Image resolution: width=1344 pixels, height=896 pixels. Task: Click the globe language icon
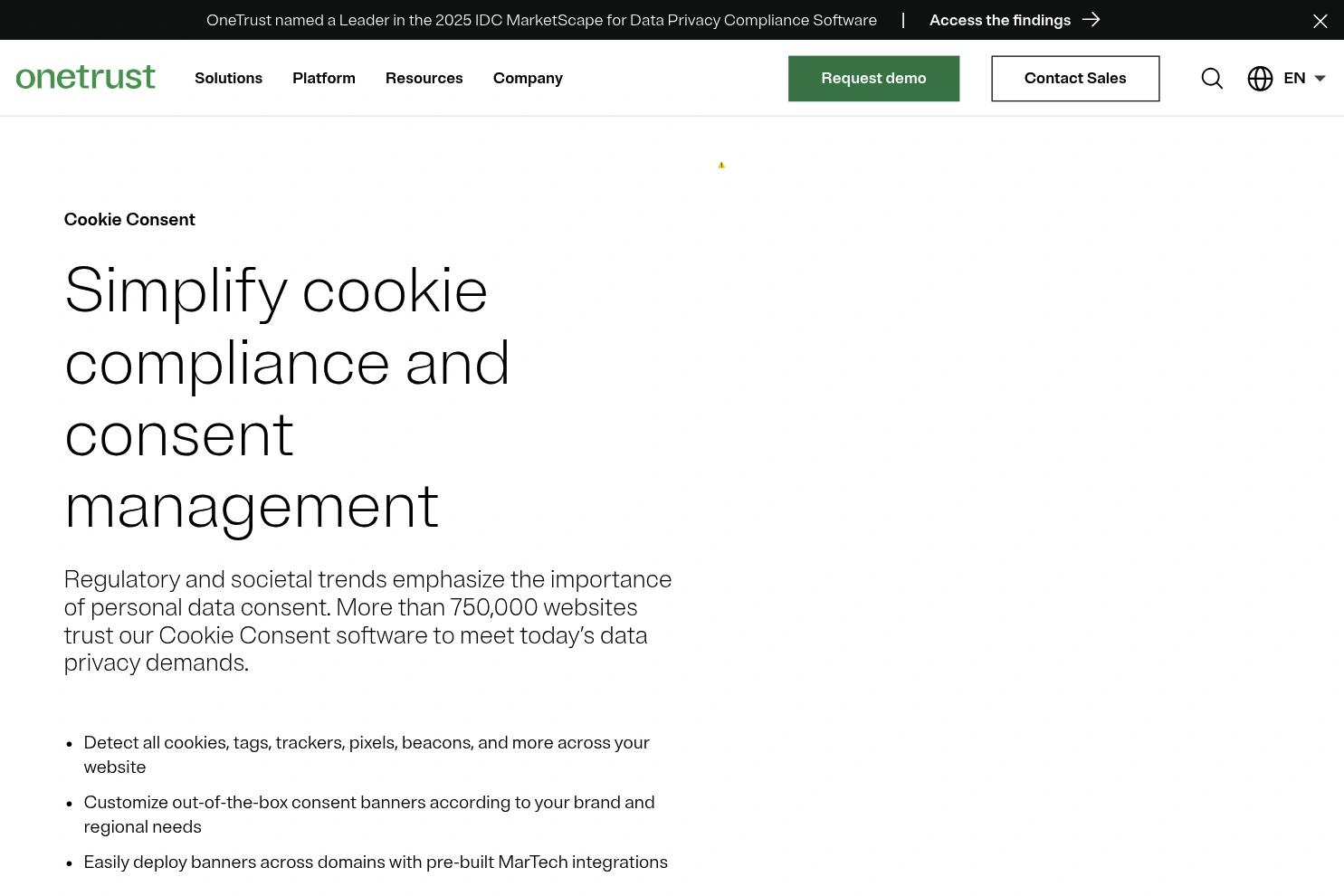[x=1260, y=79]
